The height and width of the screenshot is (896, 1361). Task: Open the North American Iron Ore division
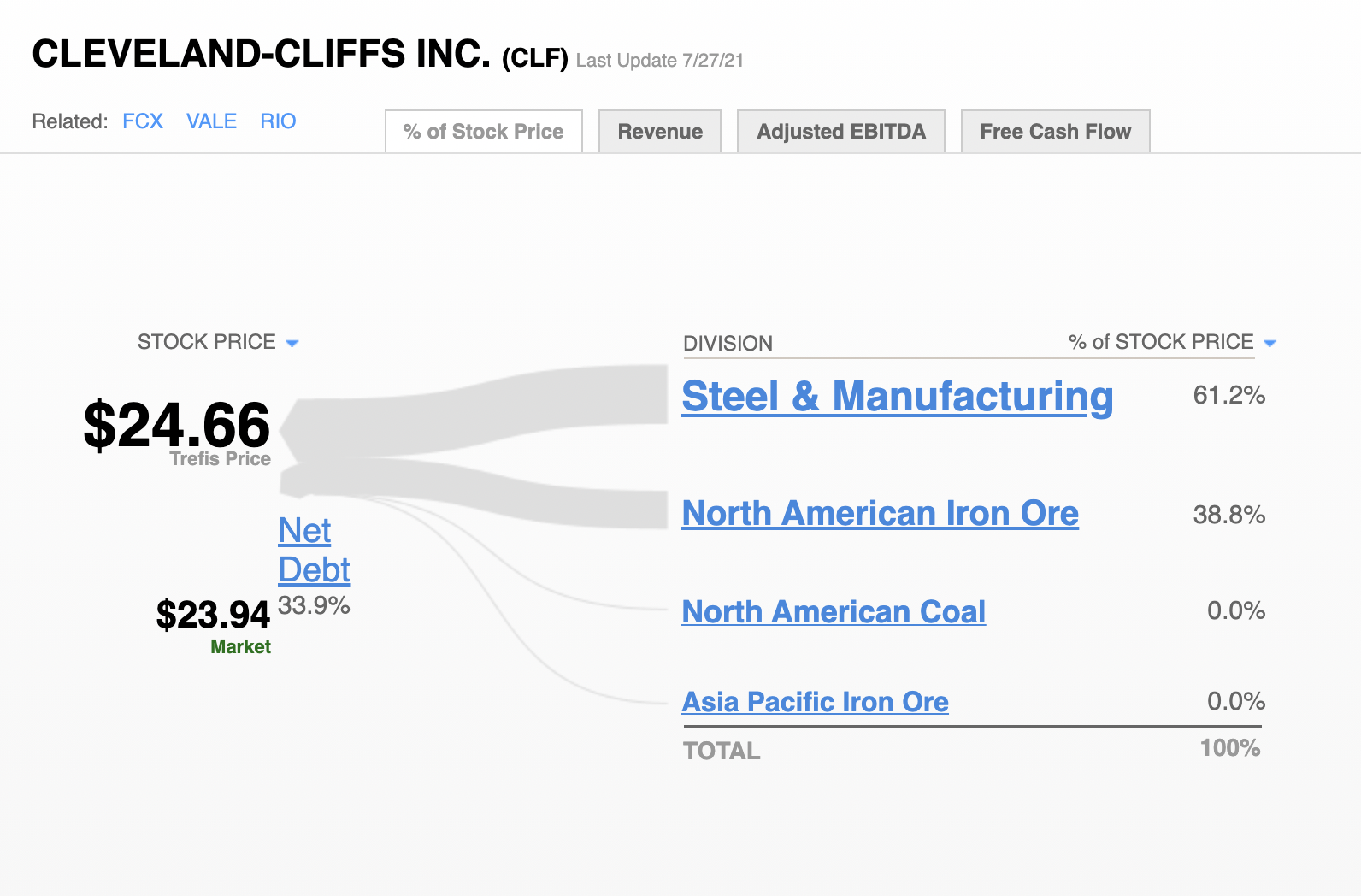pos(881,514)
